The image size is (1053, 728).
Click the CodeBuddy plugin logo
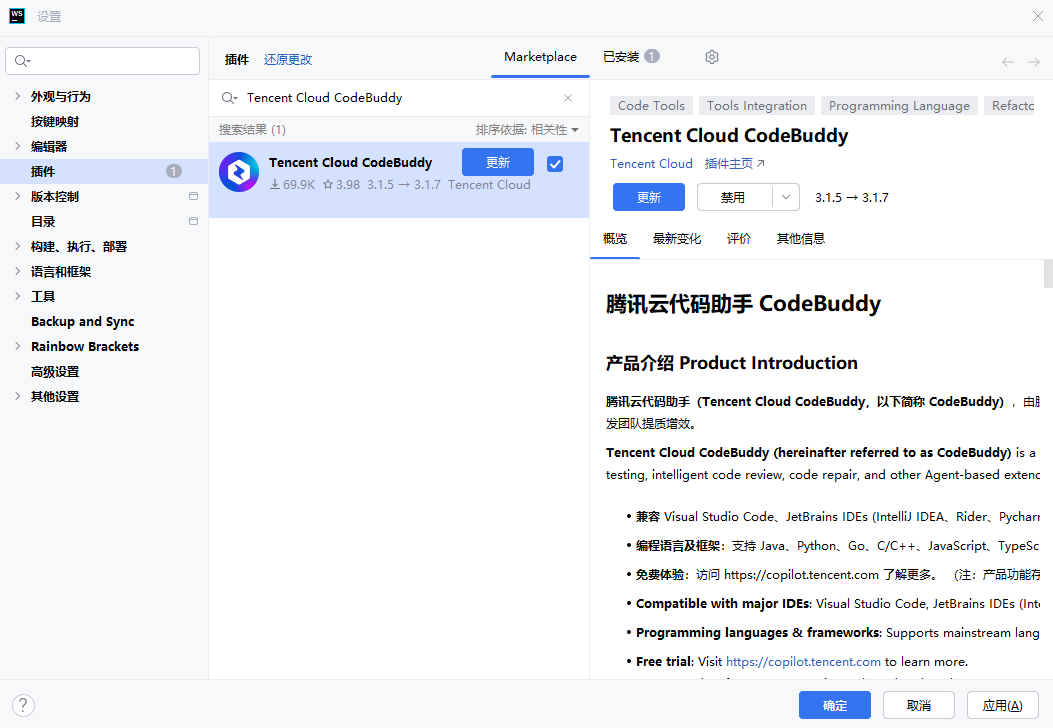coord(239,172)
